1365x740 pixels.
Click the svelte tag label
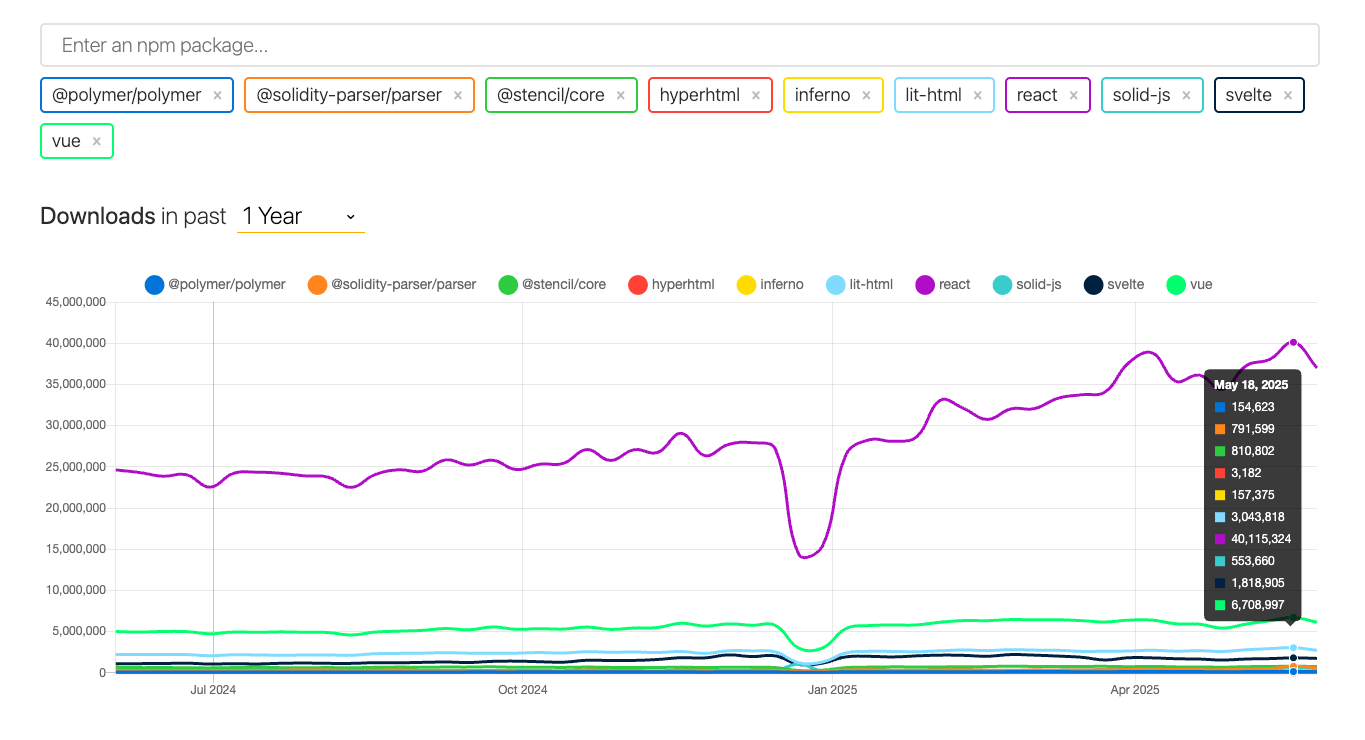pos(1249,95)
